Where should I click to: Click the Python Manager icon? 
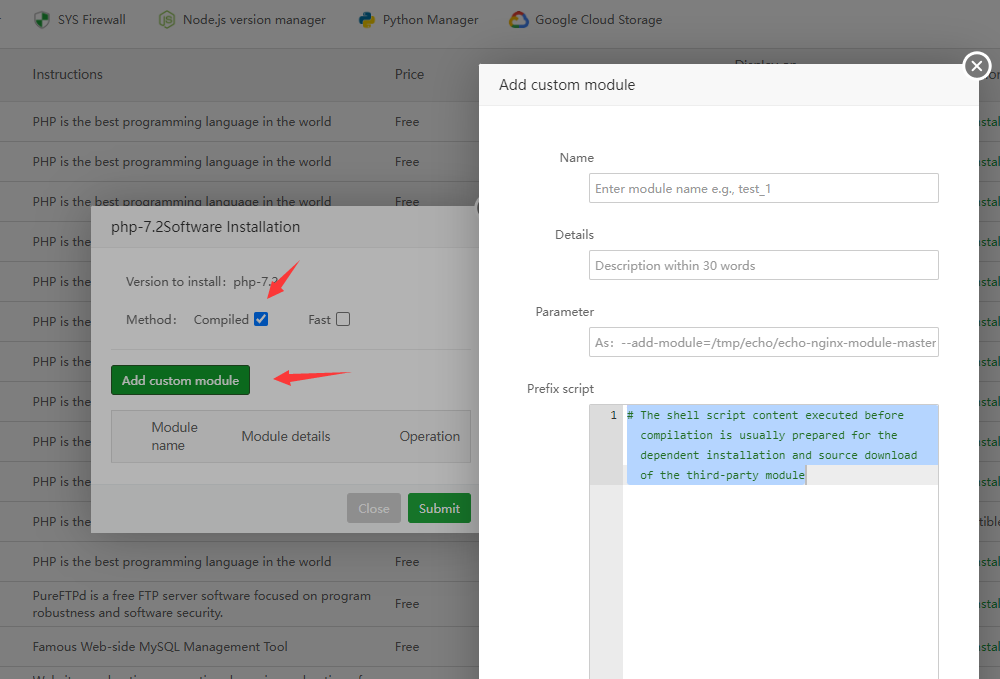367,20
